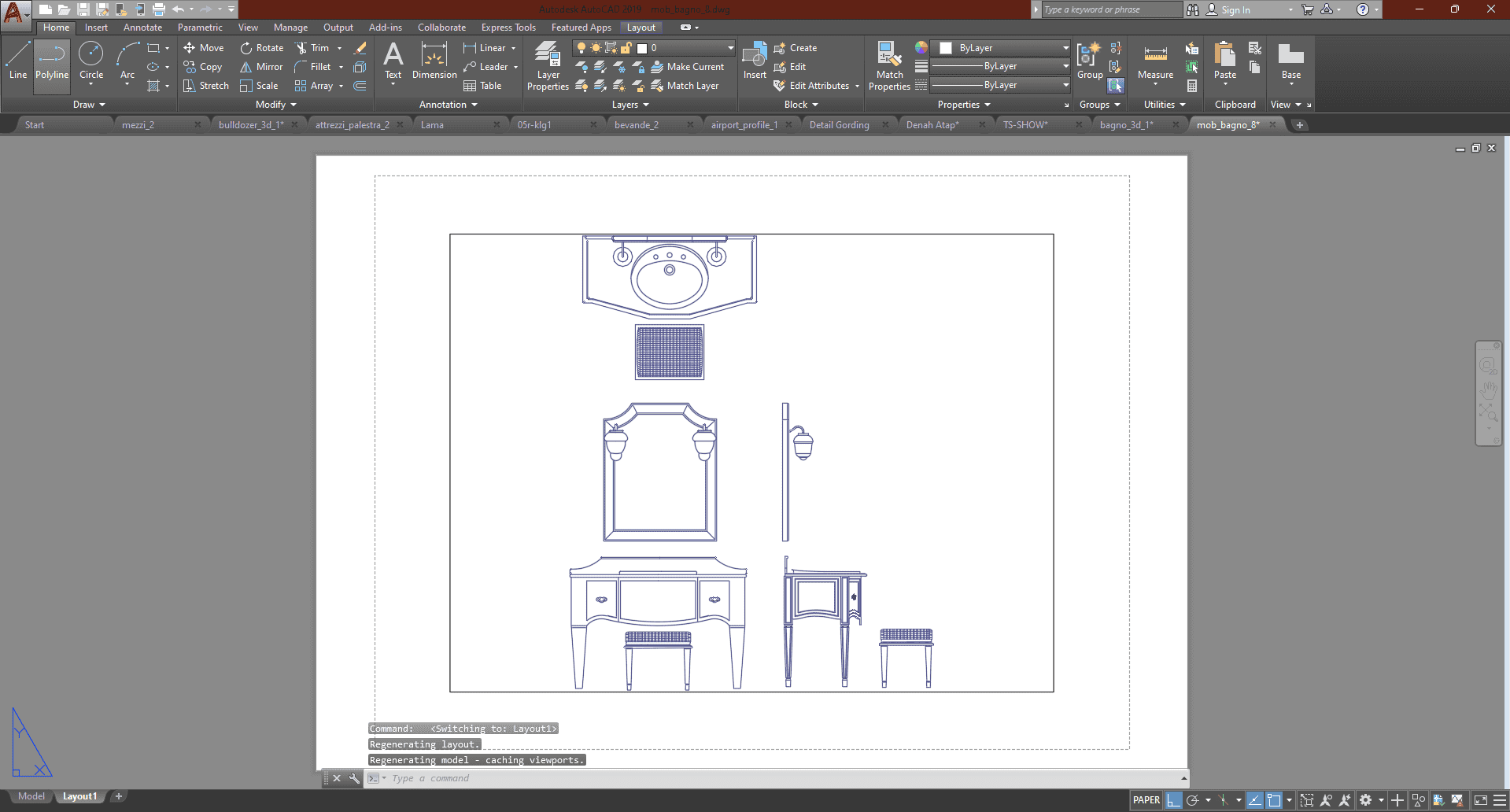Toggle layer 0 lock icon
The width and height of the screenshot is (1510, 812).
coord(626,48)
